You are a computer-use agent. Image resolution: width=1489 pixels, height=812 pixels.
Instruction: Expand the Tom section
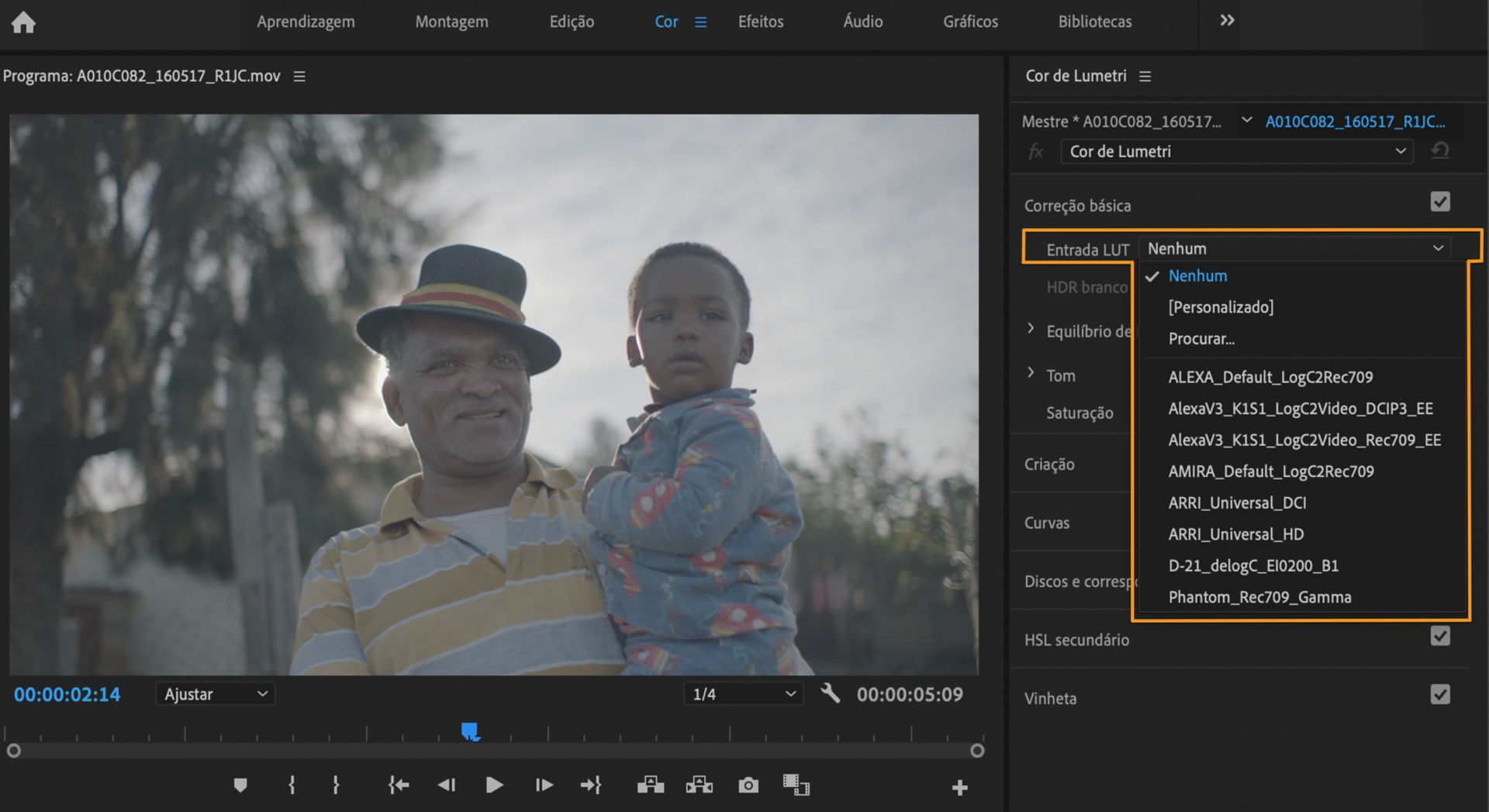tap(1031, 374)
